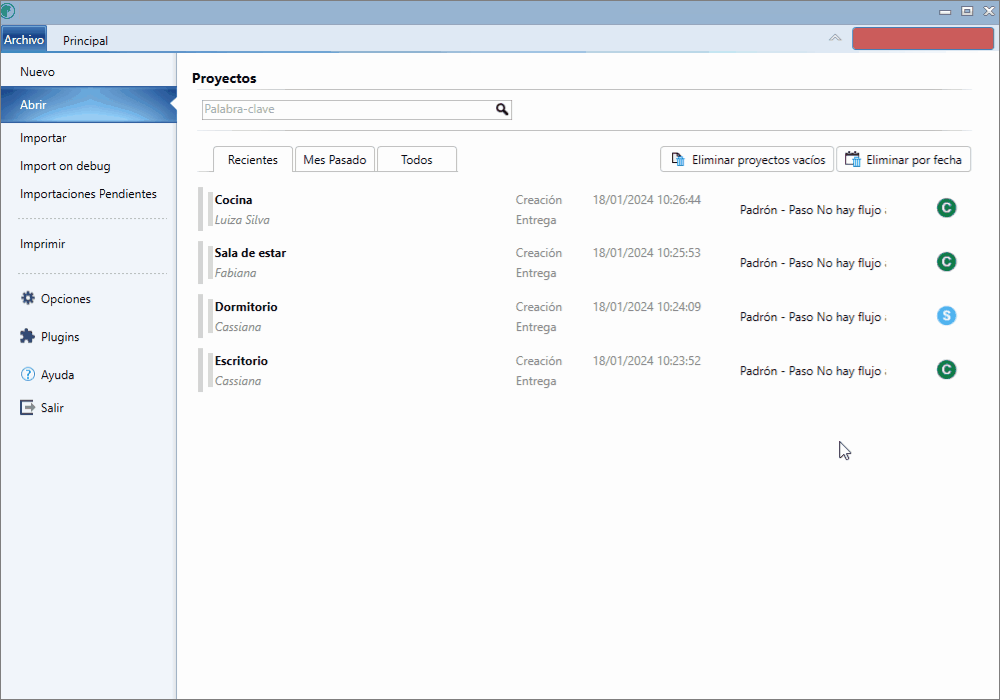Open the Cocina project entry
This screenshot has width=1000, height=700.
[x=234, y=200]
